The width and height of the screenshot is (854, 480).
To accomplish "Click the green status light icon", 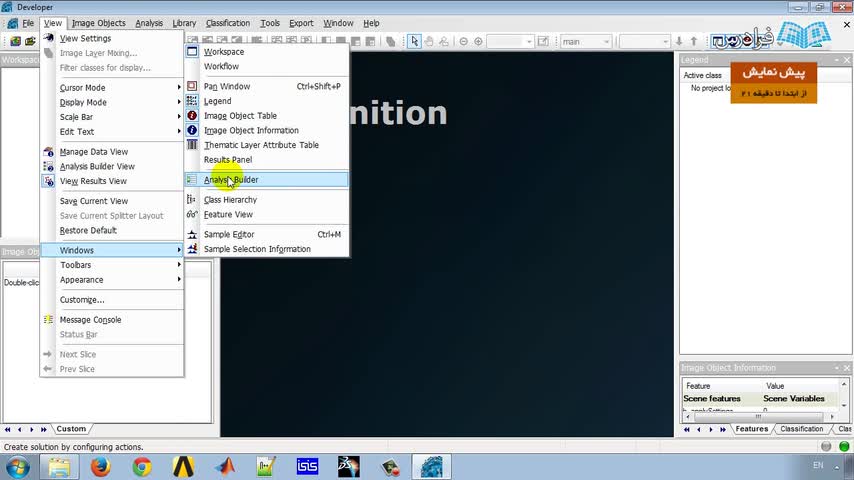I will [844, 446].
